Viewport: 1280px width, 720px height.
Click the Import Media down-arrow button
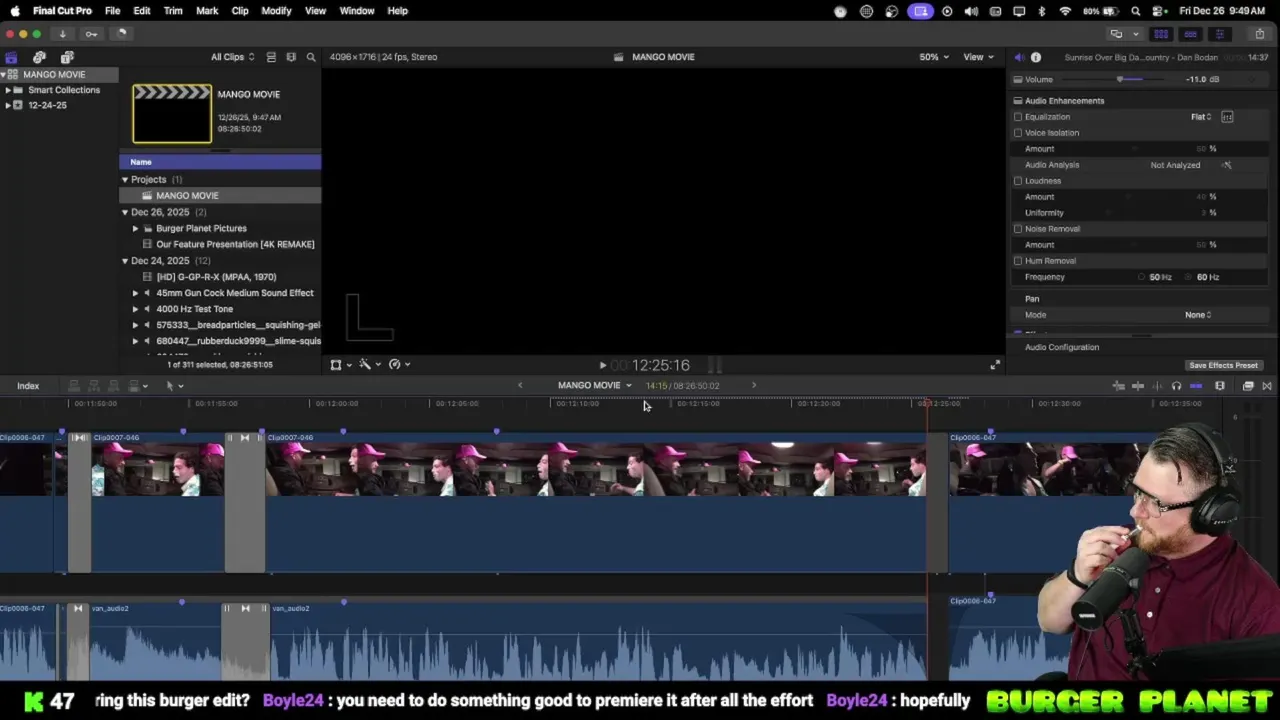click(62, 34)
